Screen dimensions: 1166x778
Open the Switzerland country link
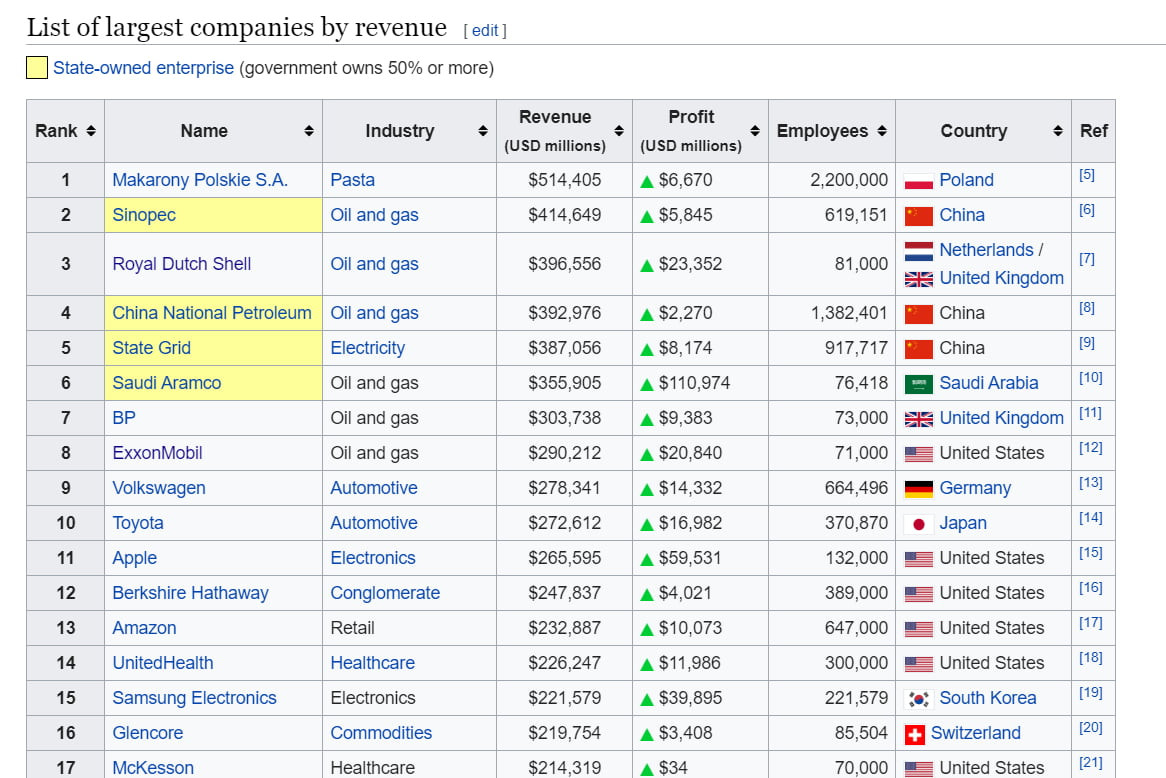976,733
